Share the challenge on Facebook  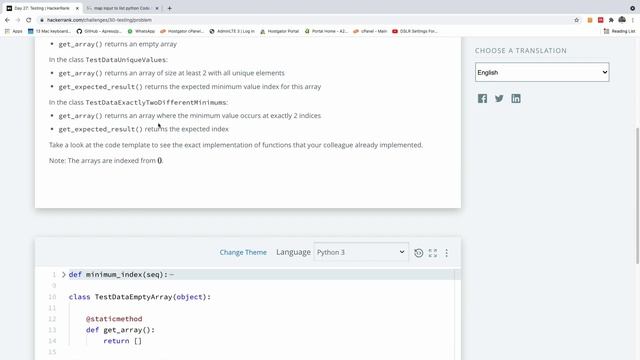(x=482, y=98)
